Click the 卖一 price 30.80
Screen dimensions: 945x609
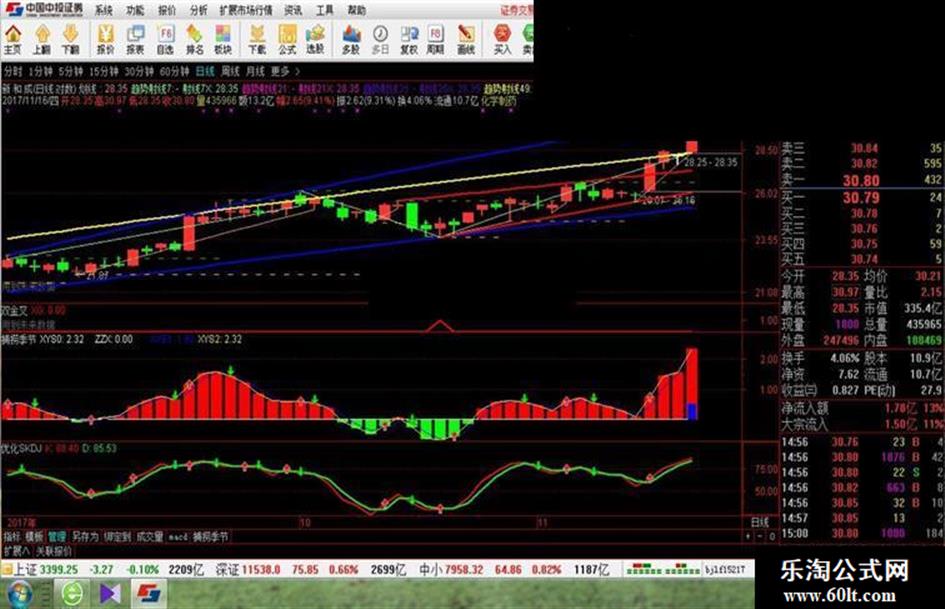coord(861,180)
